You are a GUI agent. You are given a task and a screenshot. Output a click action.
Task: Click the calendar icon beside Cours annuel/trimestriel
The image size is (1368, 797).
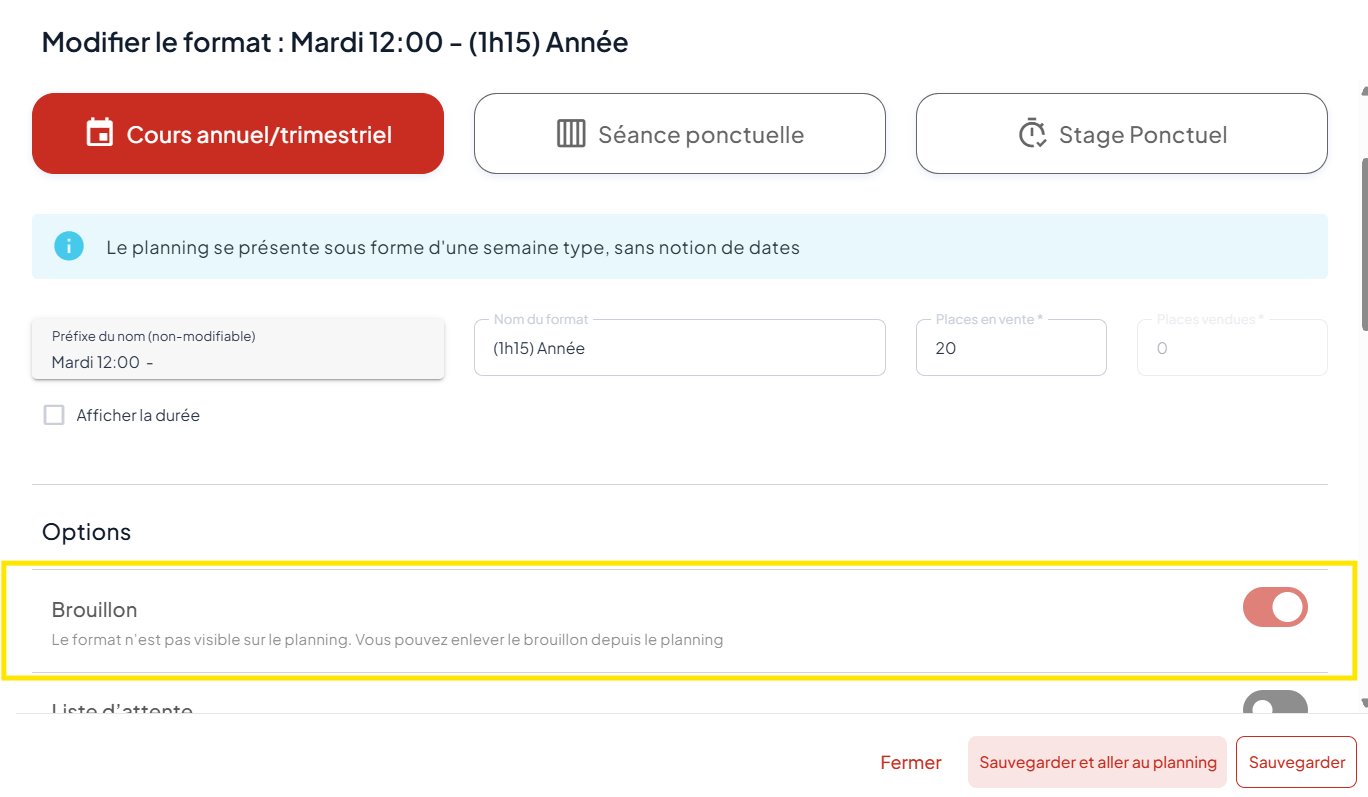point(100,134)
